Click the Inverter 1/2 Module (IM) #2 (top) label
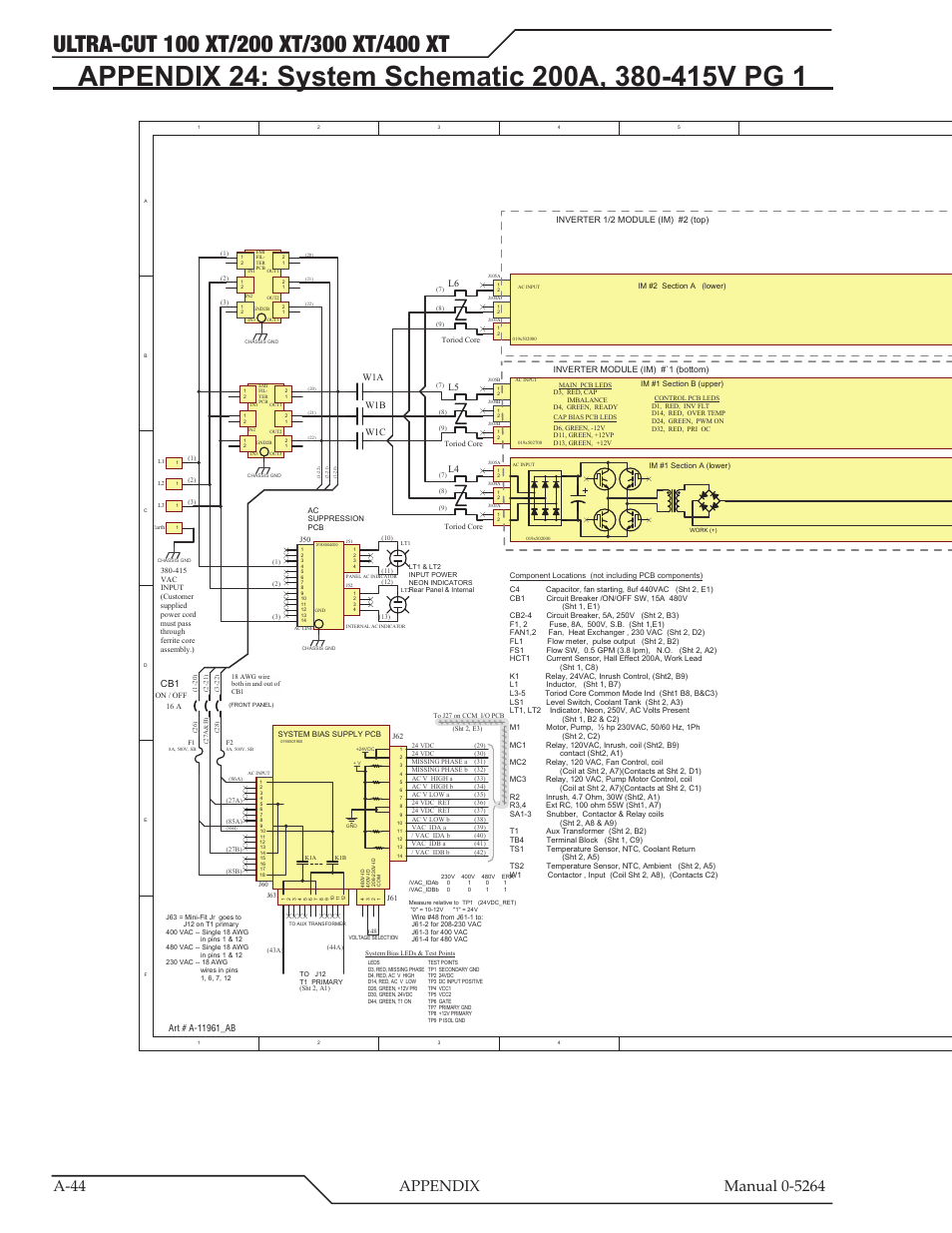 pyautogui.click(x=632, y=220)
